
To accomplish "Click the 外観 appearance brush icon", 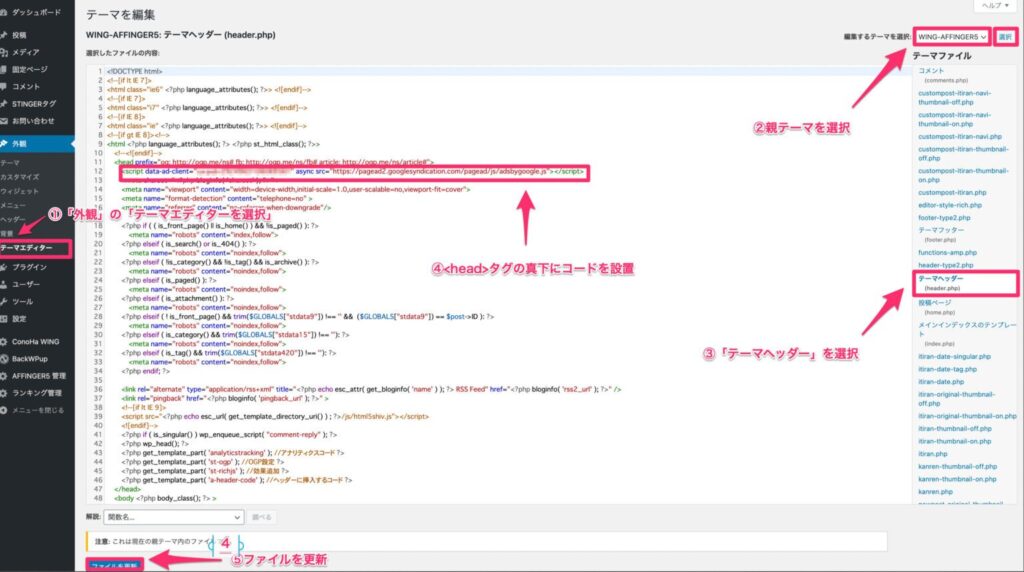I will click(3, 144).
